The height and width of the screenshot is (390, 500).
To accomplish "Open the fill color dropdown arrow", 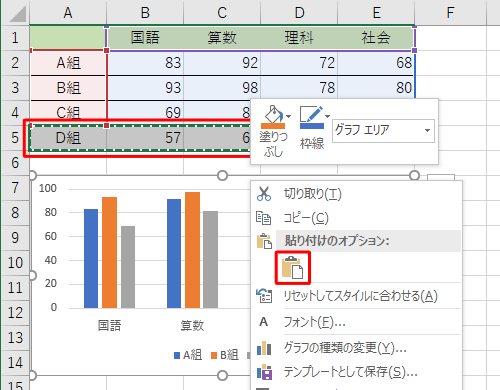I will [x=289, y=116].
